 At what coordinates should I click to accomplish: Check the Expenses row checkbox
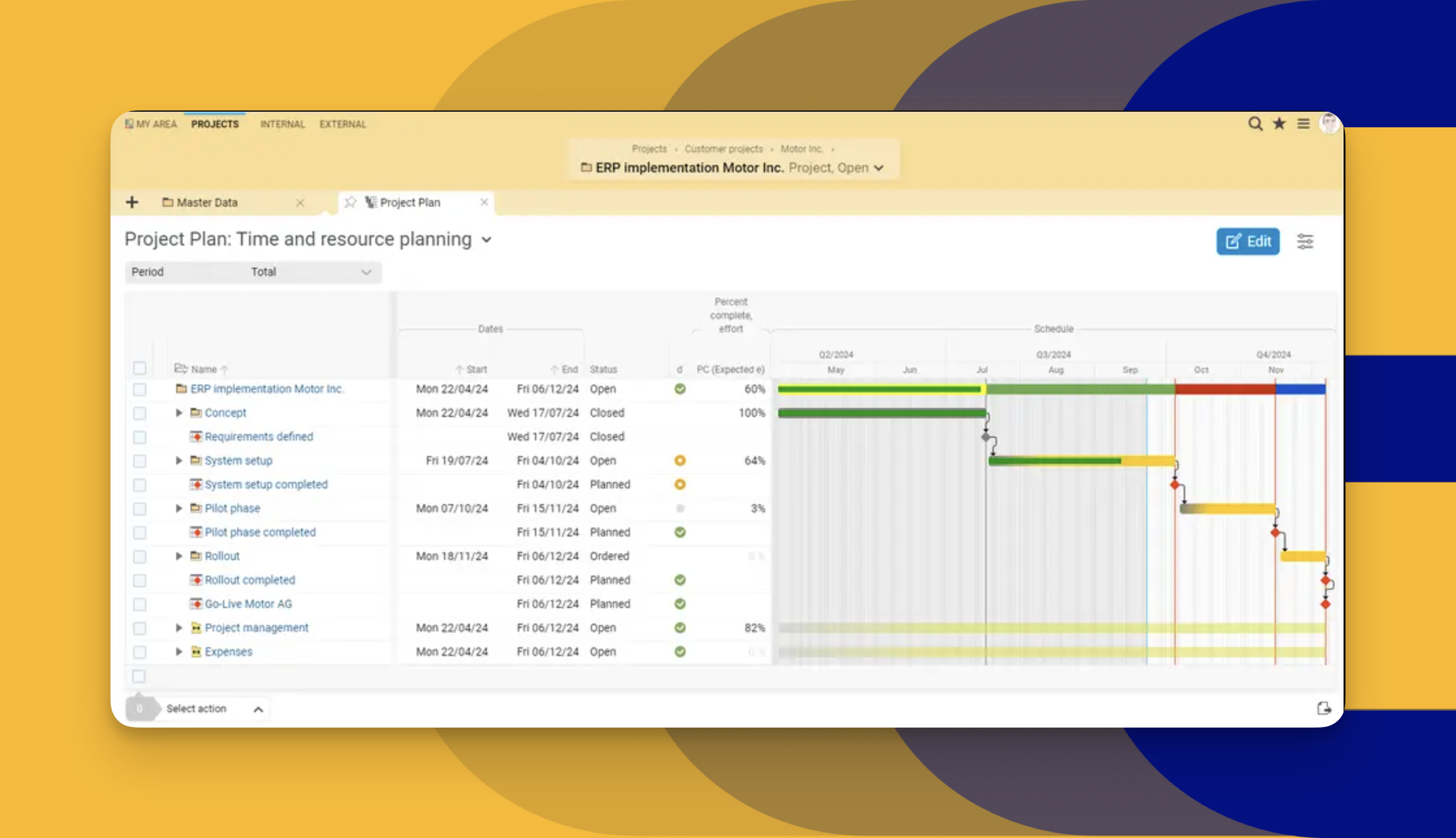140,652
